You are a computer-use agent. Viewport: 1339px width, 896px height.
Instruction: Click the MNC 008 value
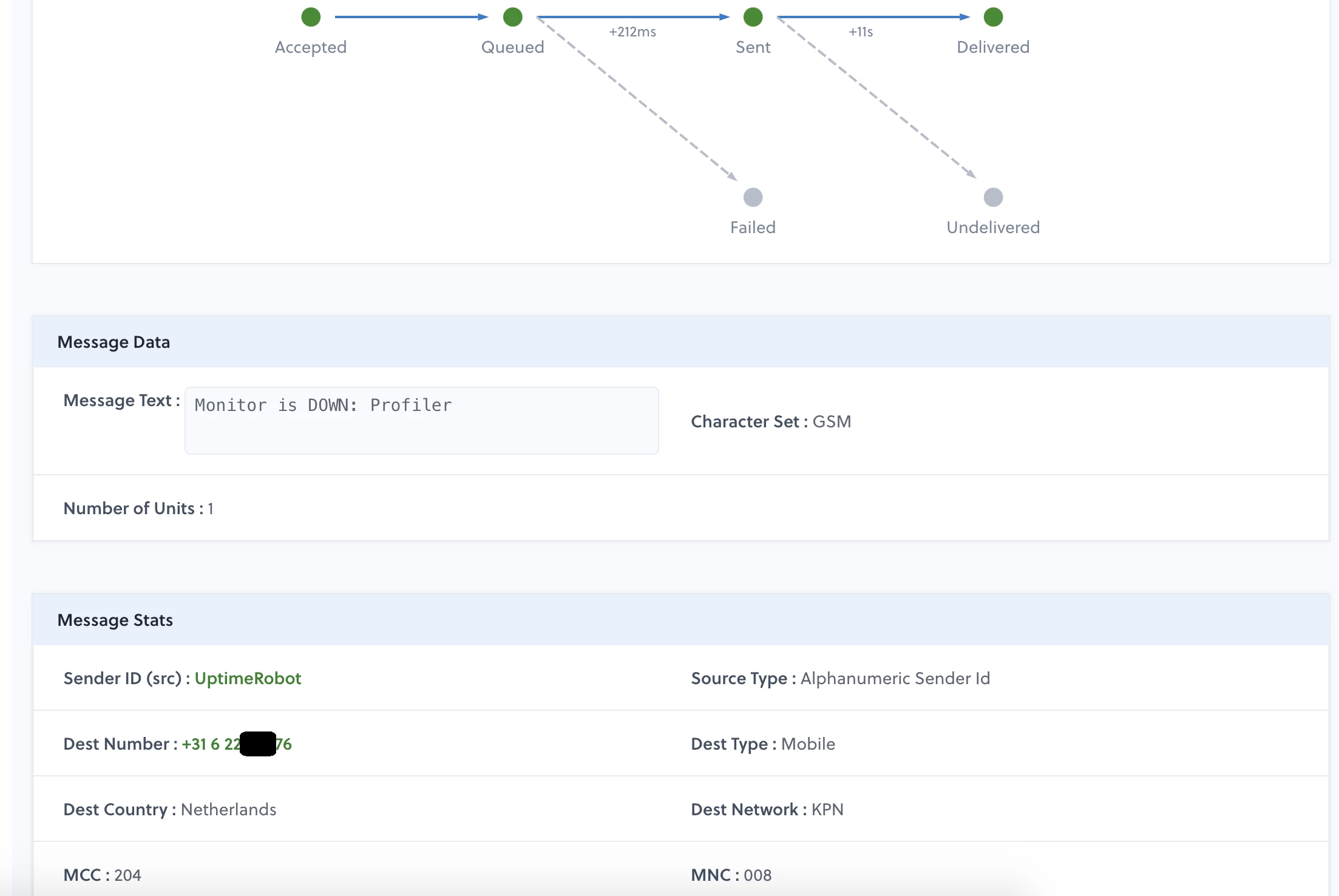[758, 875]
